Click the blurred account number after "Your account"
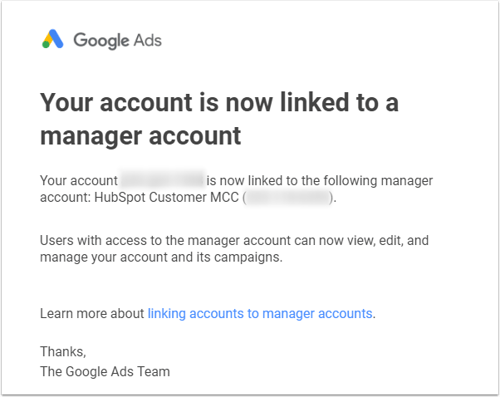 point(162,179)
